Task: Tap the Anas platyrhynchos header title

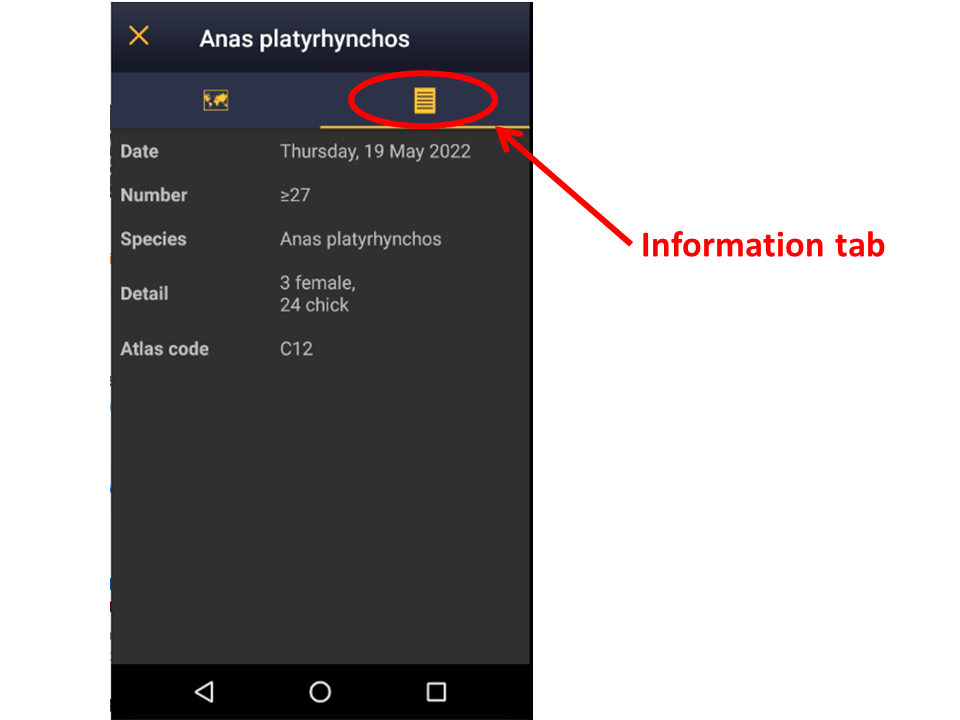Action: (x=304, y=39)
